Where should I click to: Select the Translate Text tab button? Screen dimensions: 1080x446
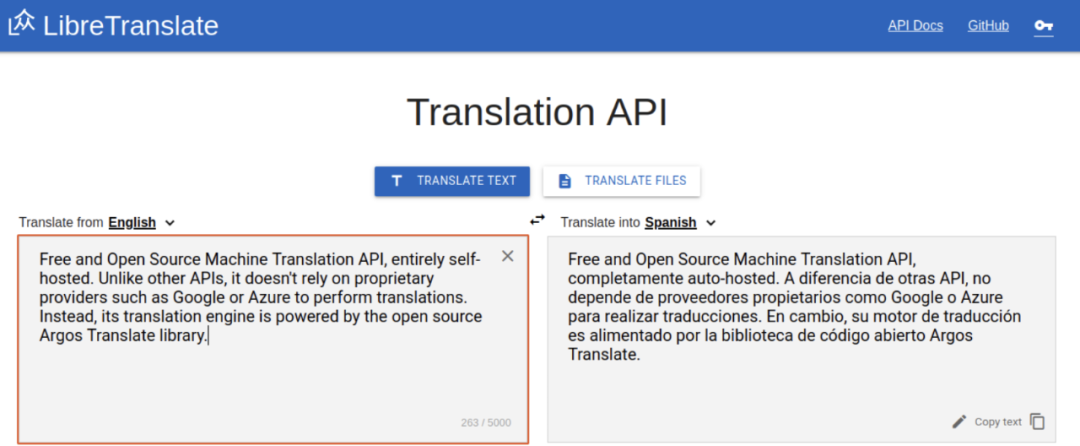click(453, 181)
